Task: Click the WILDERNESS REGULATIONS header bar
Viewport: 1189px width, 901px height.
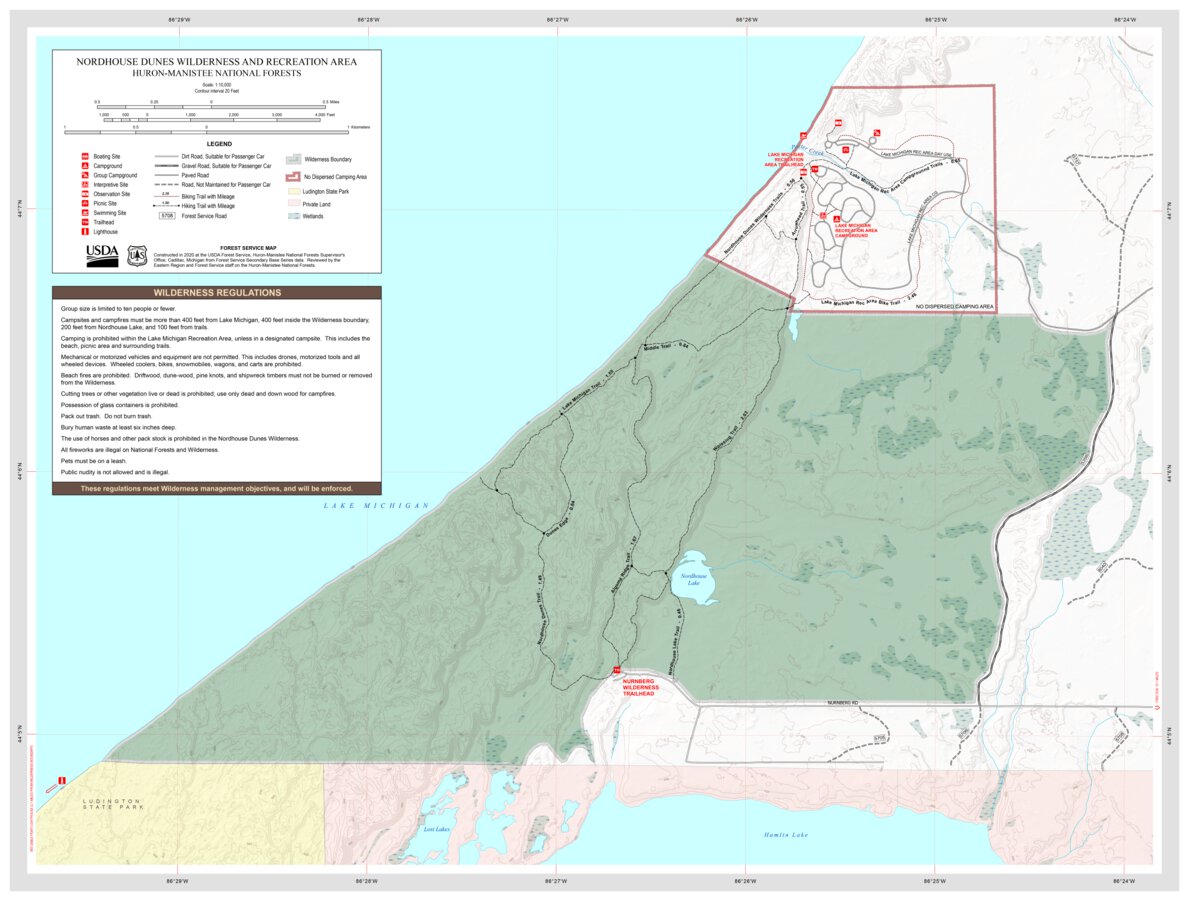Action: click(x=216, y=292)
